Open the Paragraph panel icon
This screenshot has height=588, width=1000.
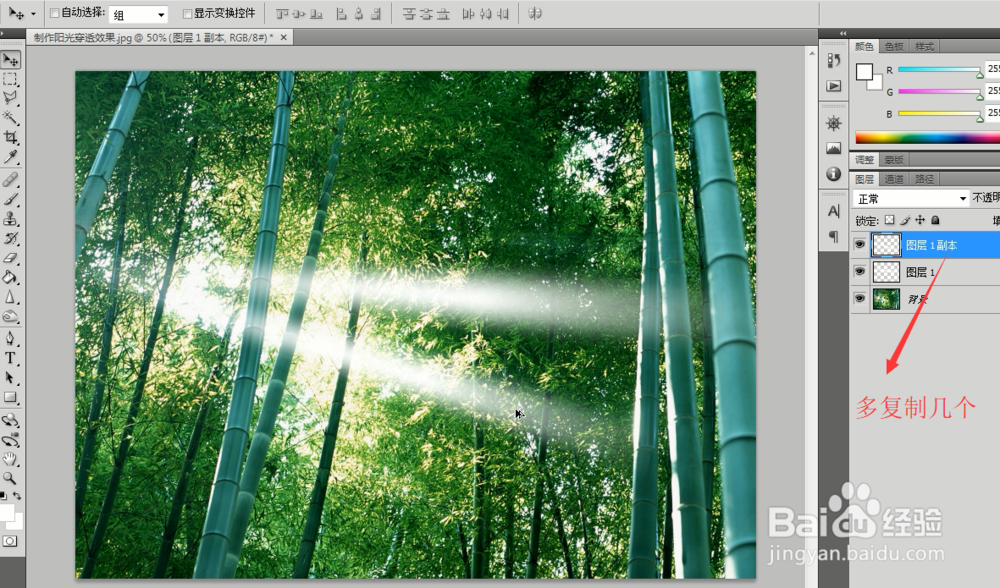click(834, 237)
